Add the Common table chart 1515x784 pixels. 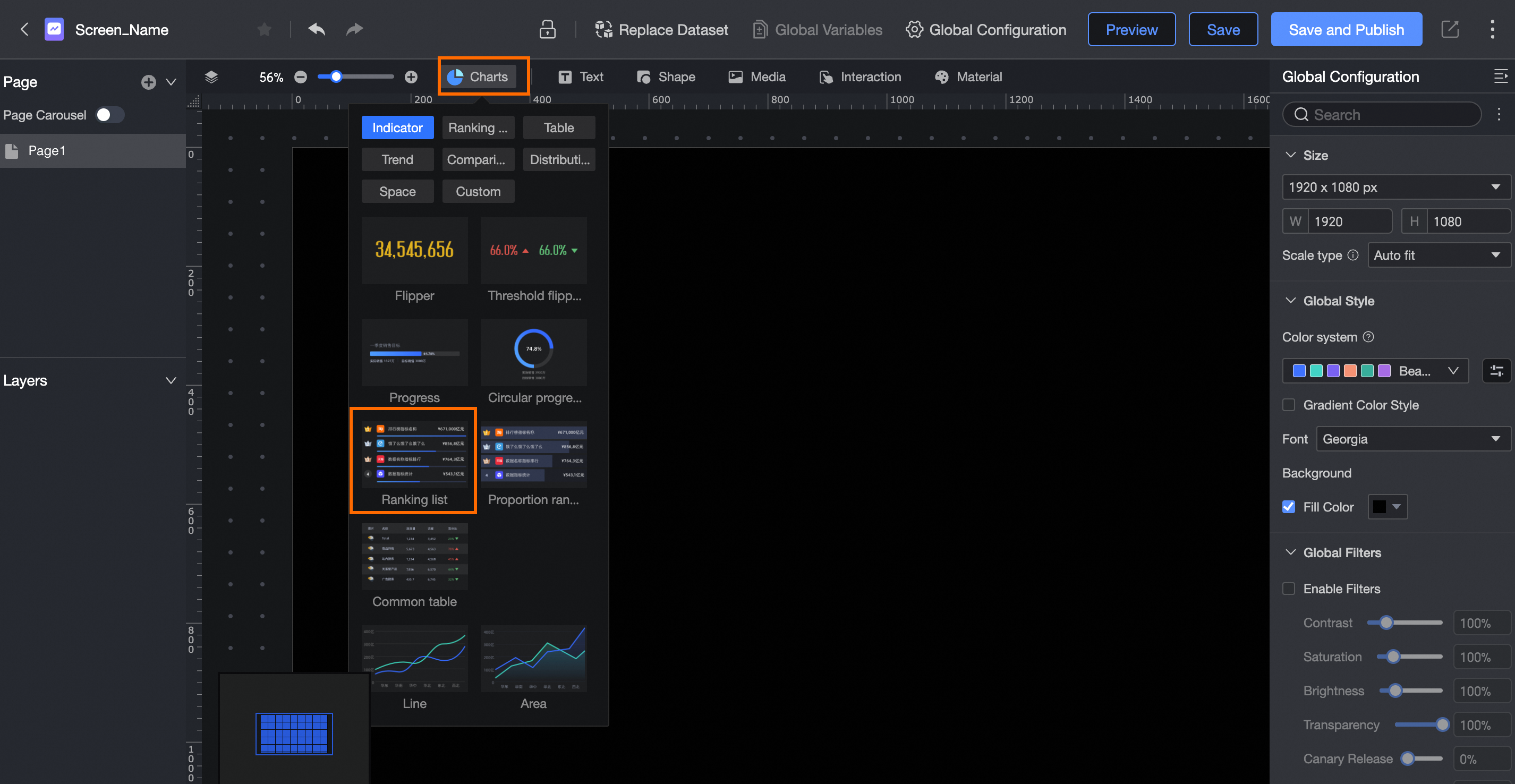414,566
